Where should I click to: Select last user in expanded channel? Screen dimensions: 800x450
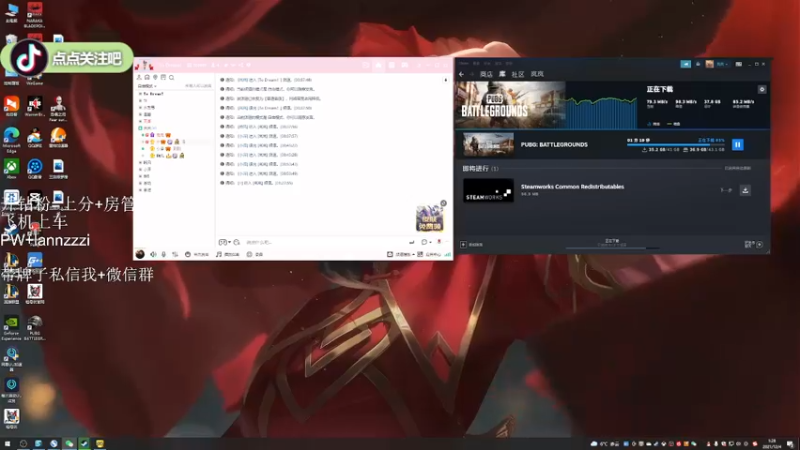pos(163,155)
